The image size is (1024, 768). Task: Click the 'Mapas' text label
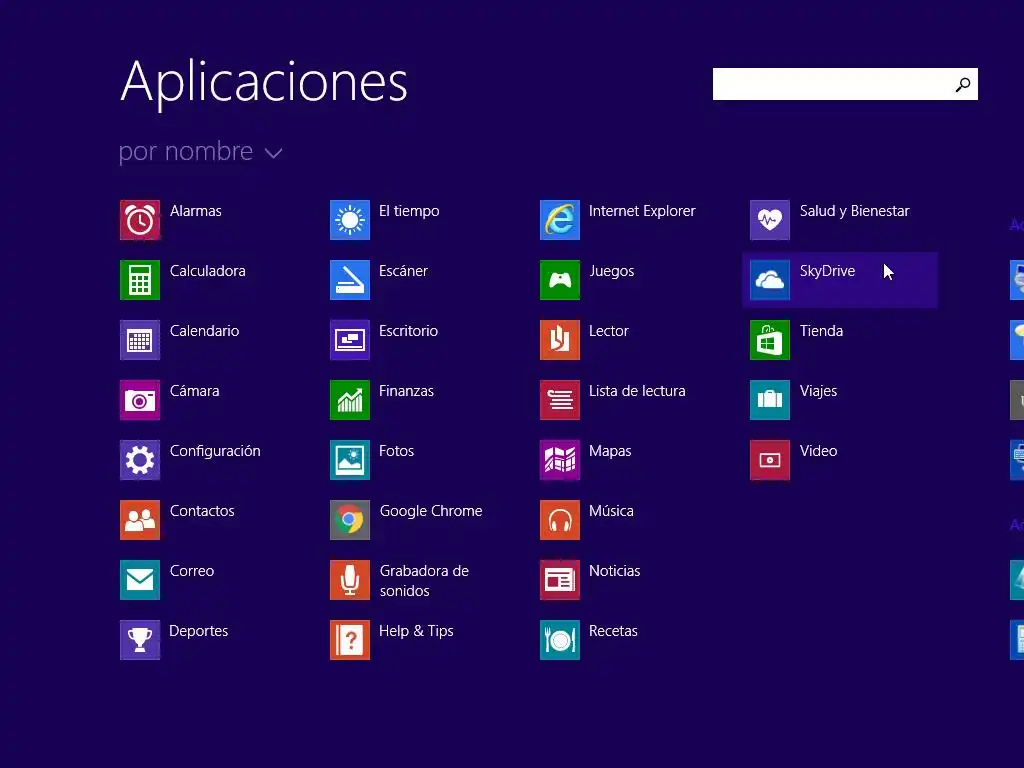click(610, 451)
